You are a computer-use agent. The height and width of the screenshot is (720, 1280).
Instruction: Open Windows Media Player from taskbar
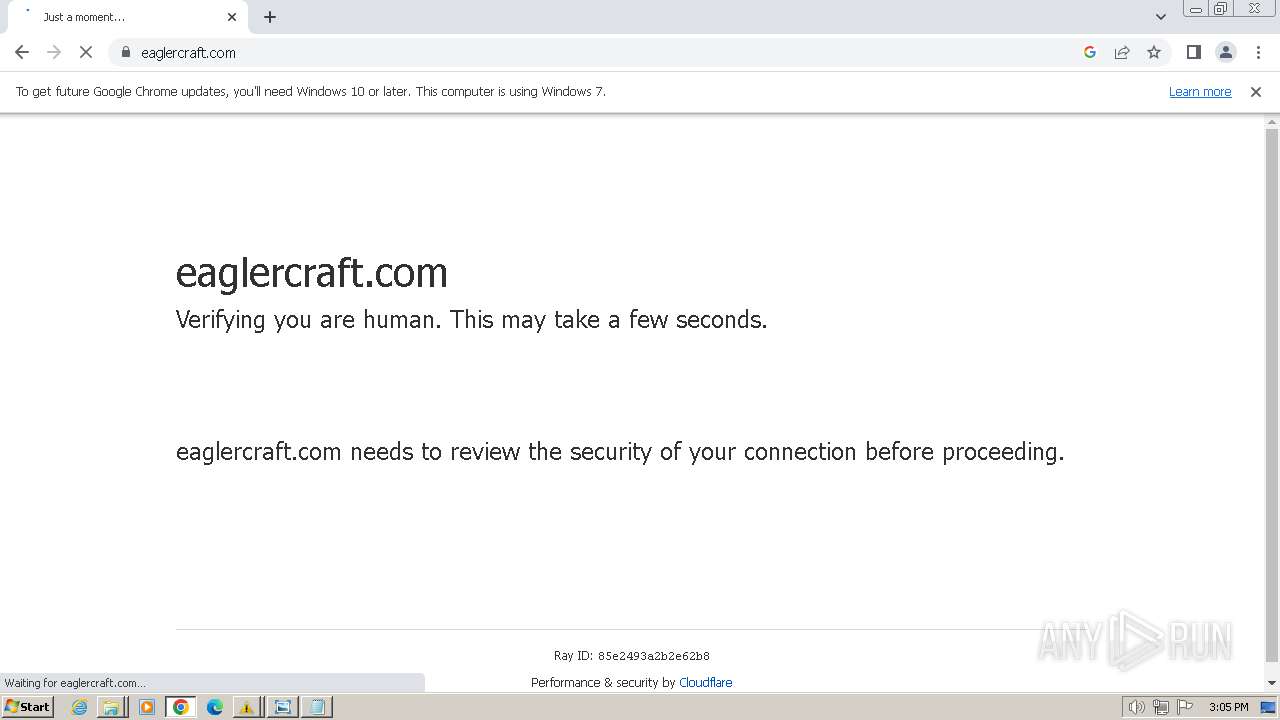click(x=147, y=707)
